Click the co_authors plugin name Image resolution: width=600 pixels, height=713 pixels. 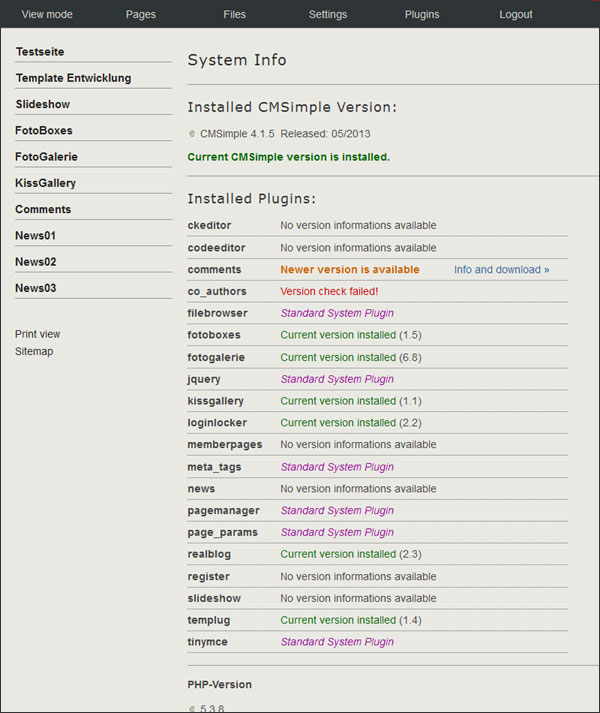coord(217,291)
